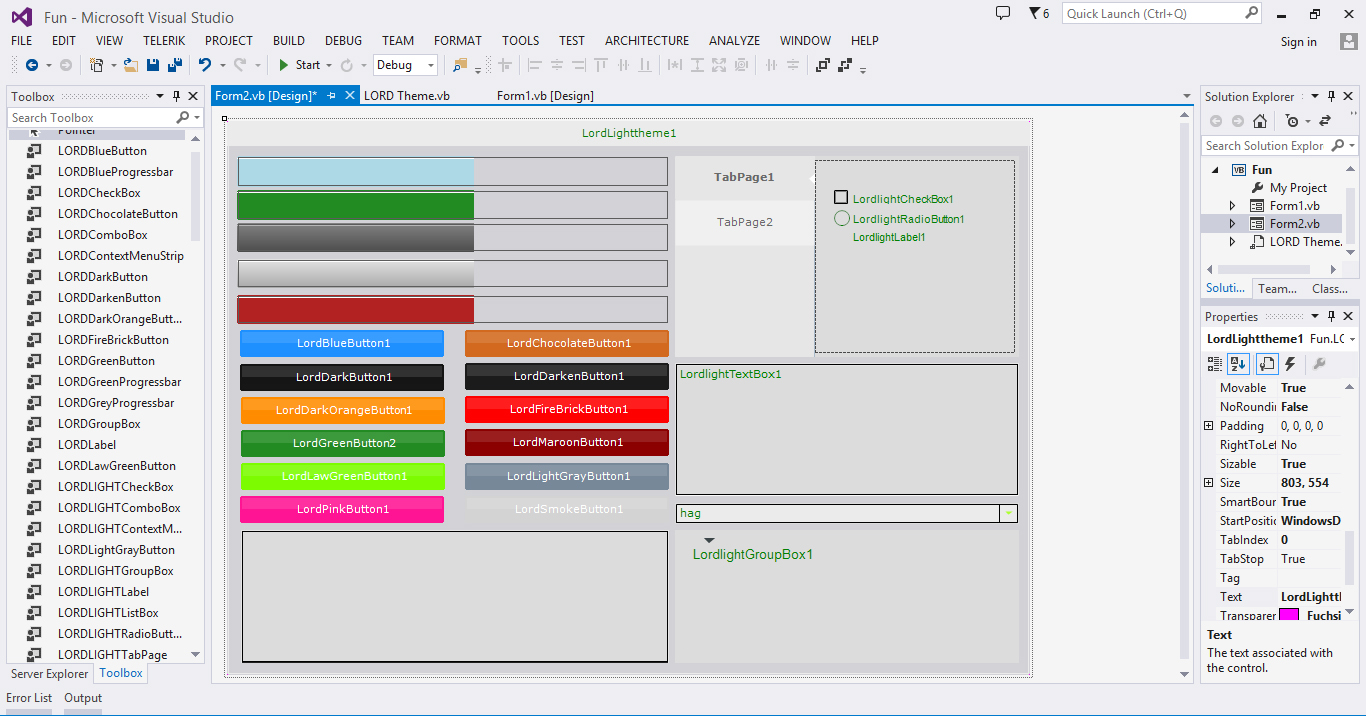Check the LordlightCheckBox1 checkbox
The height and width of the screenshot is (716, 1366).
pos(841,198)
